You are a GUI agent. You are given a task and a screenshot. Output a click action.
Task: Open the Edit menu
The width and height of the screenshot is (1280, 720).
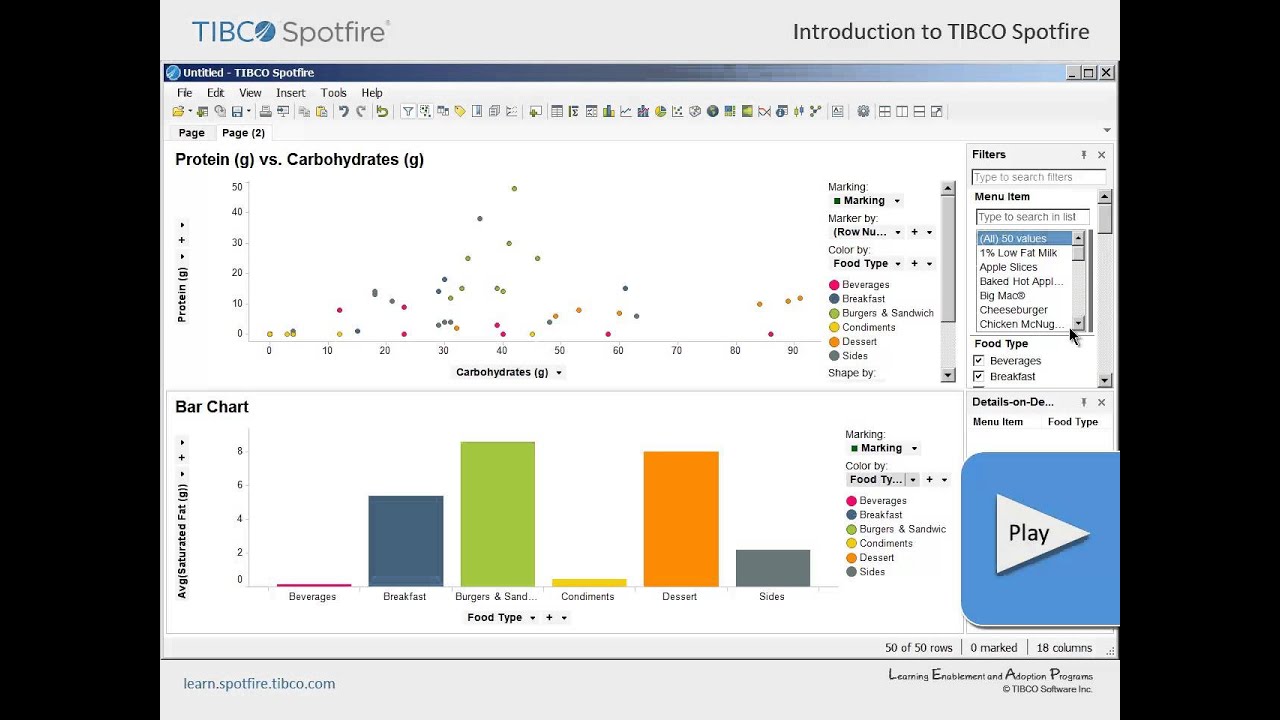coord(216,93)
